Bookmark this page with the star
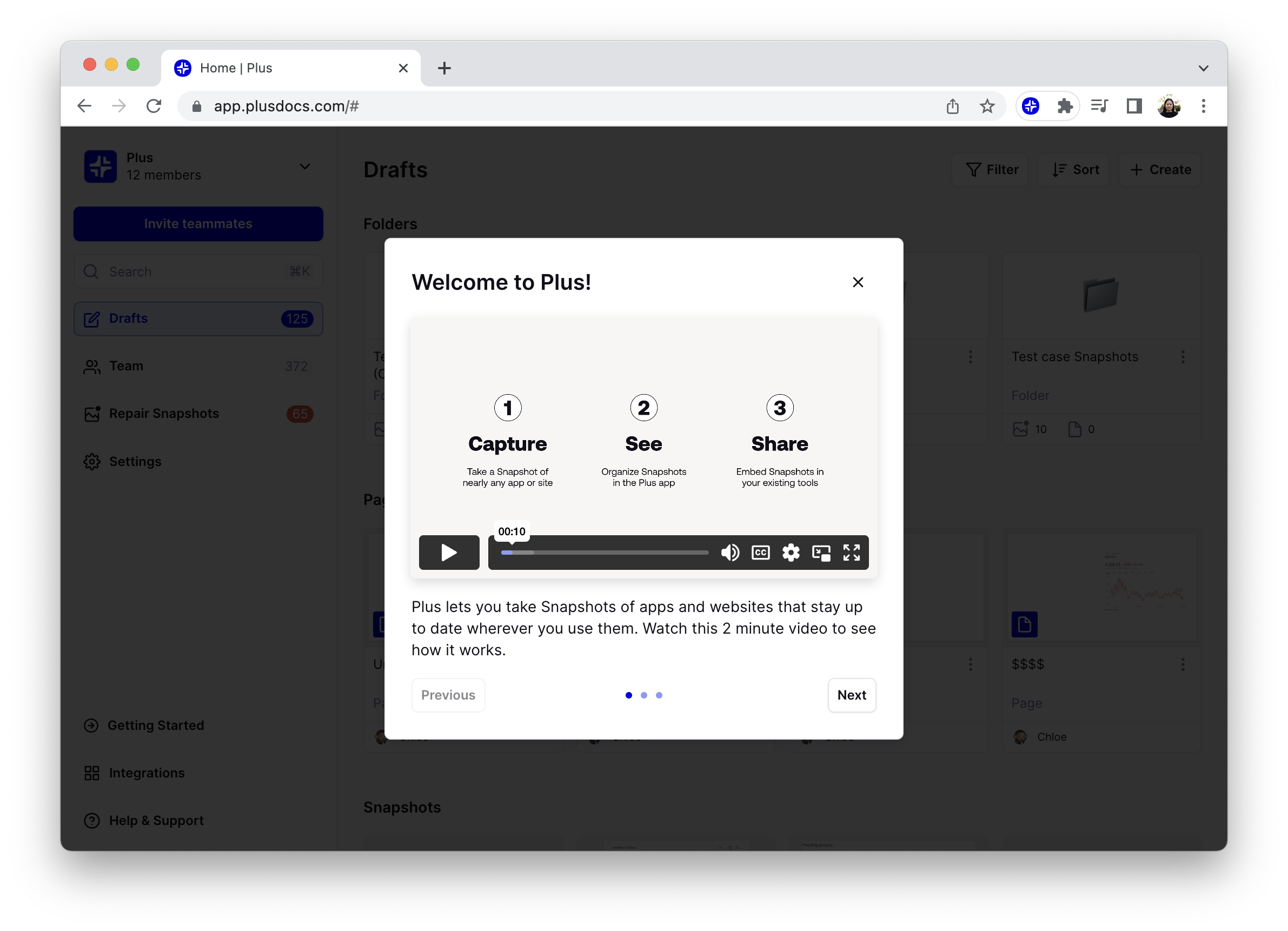Viewport: 1288px width, 931px height. point(987,106)
